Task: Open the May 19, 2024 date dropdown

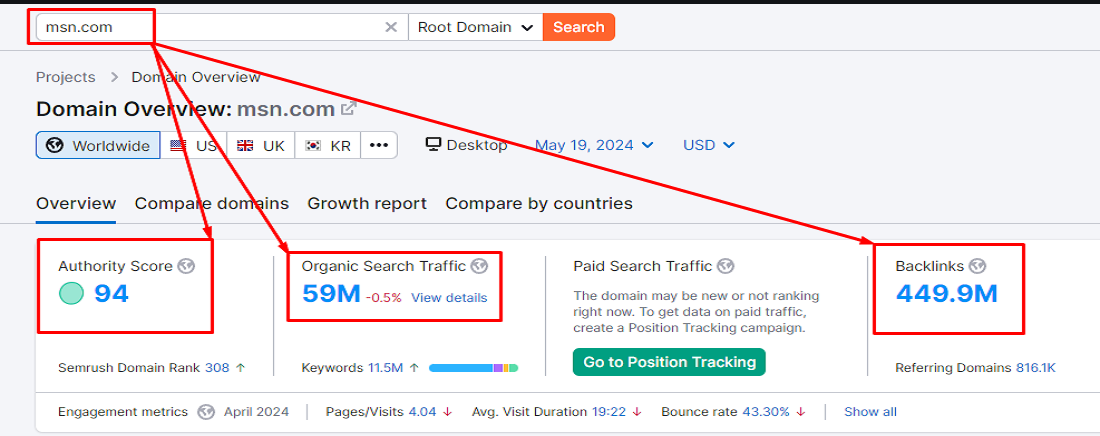Action: (x=594, y=145)
